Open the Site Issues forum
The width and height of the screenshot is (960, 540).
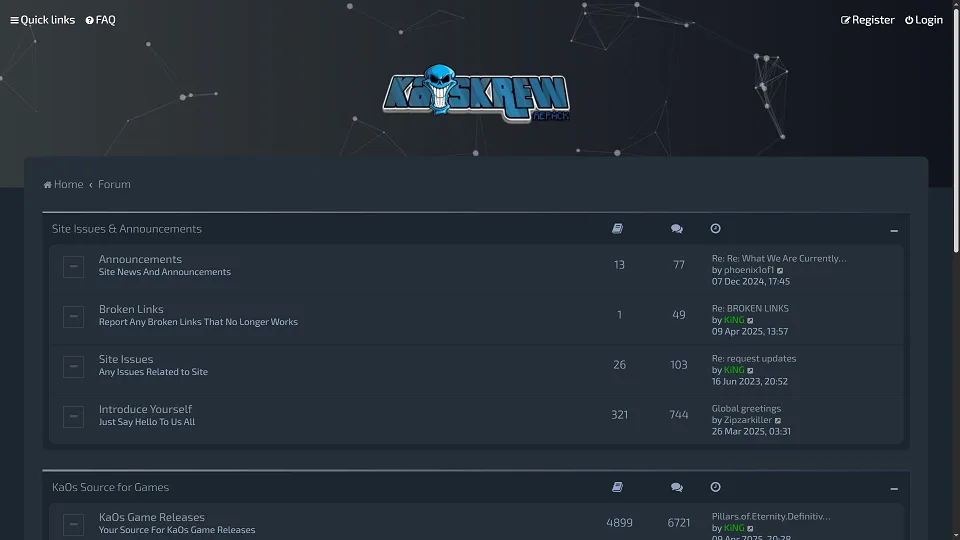[x=126, y=359]
